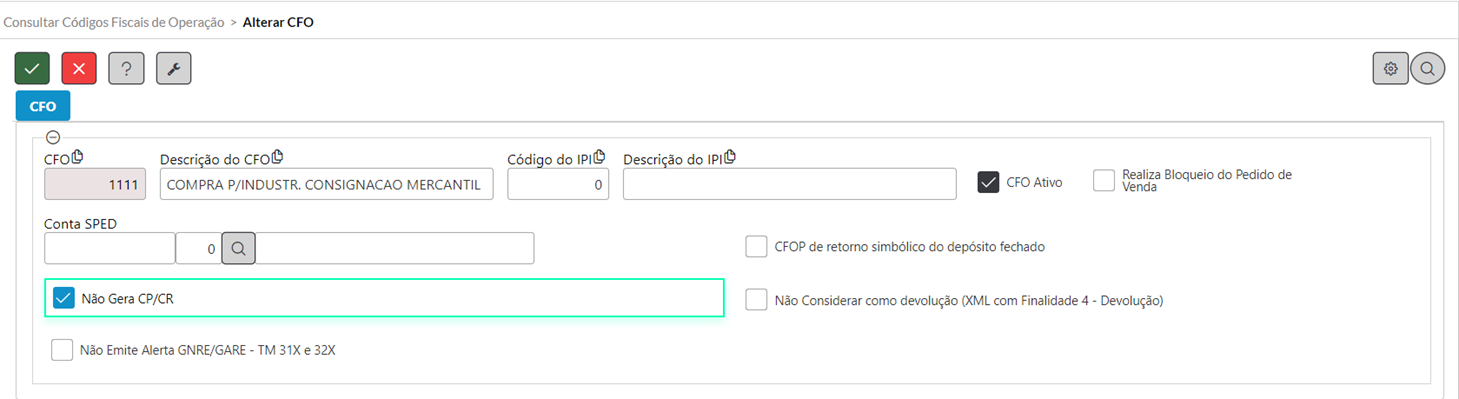Click the copy icon beside the CFO label

click(x=78, y=157)
